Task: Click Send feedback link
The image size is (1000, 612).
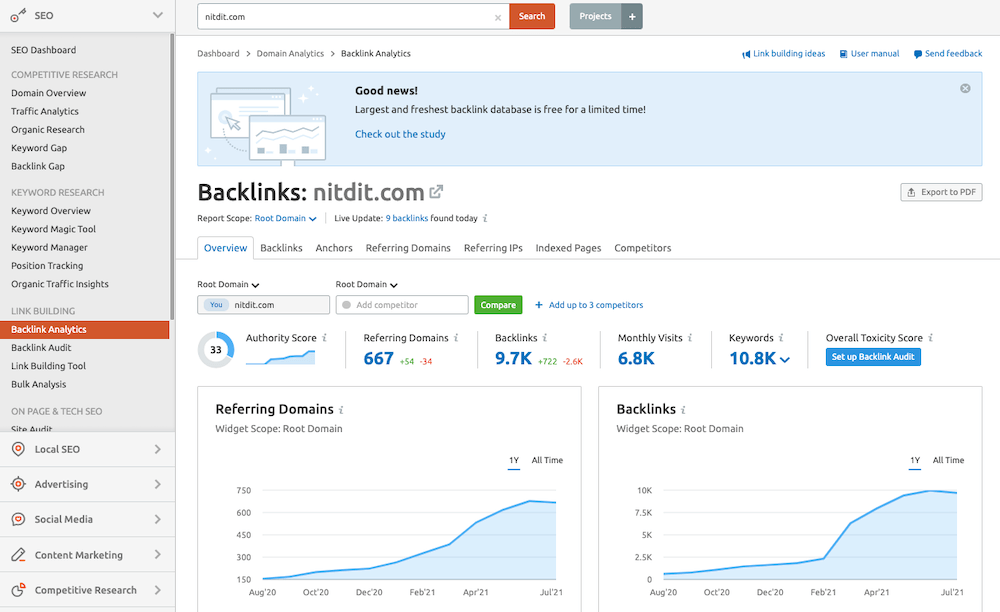Action: (948, 54)
